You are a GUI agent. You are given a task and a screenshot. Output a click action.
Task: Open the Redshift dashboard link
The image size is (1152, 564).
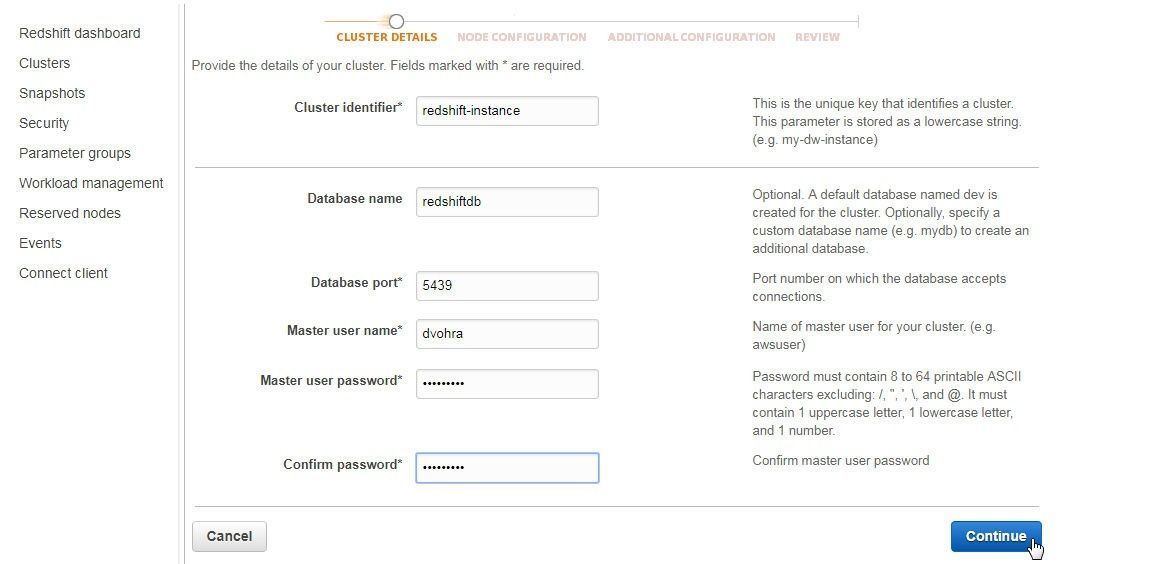[79, 33]
